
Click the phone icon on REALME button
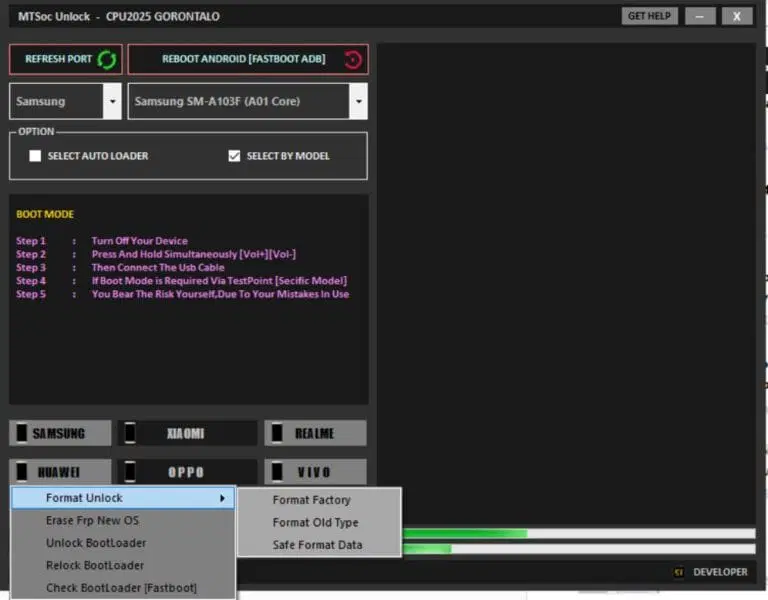click(277, 433)
